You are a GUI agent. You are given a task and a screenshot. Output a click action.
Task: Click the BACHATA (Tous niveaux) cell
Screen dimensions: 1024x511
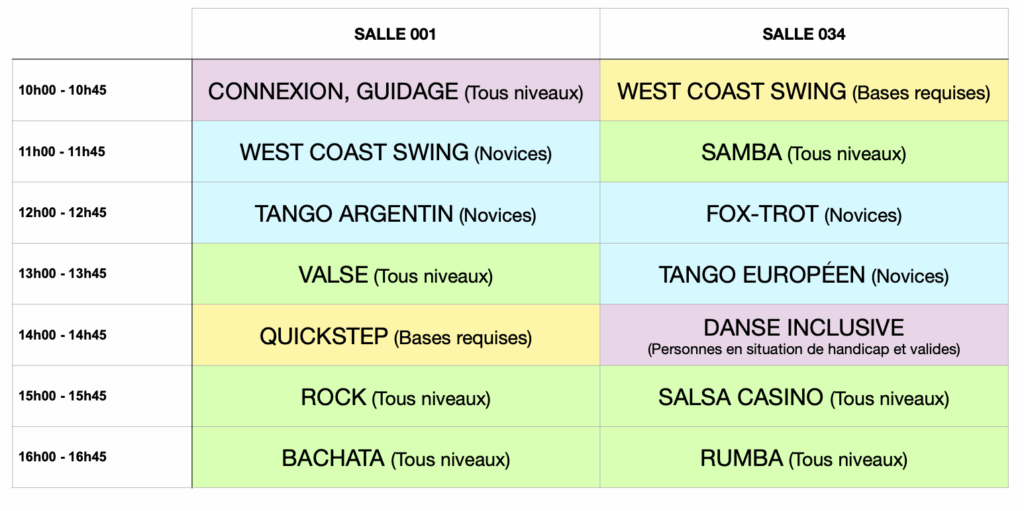(395, 458)
